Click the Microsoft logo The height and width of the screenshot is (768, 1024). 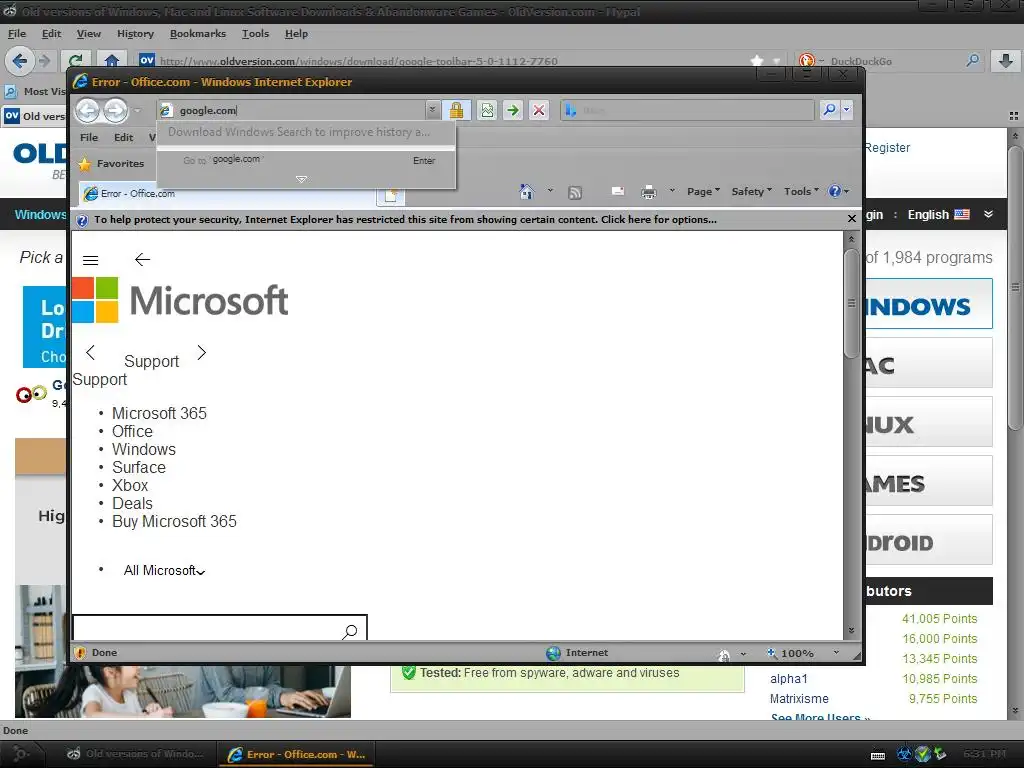180,300
